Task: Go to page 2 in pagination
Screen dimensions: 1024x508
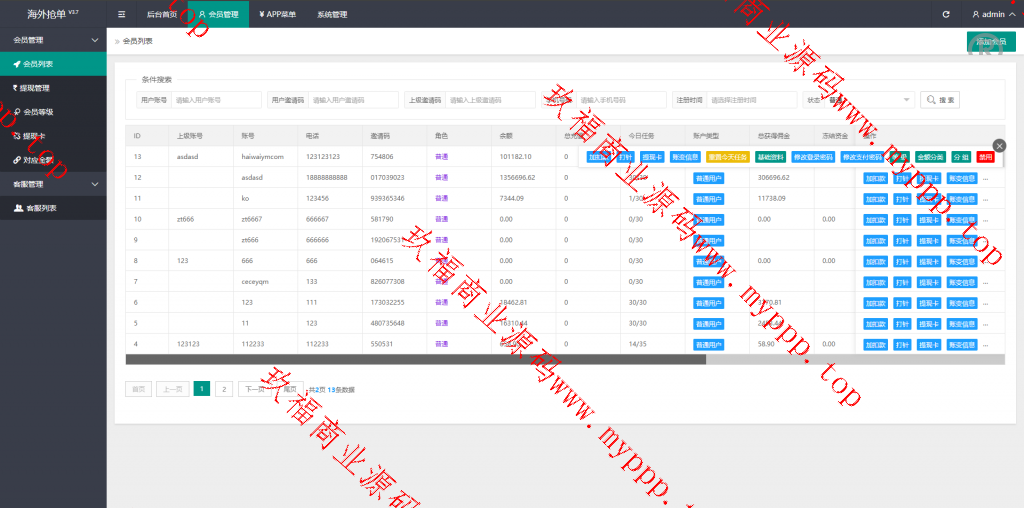Action: click(x=224, y=389)
